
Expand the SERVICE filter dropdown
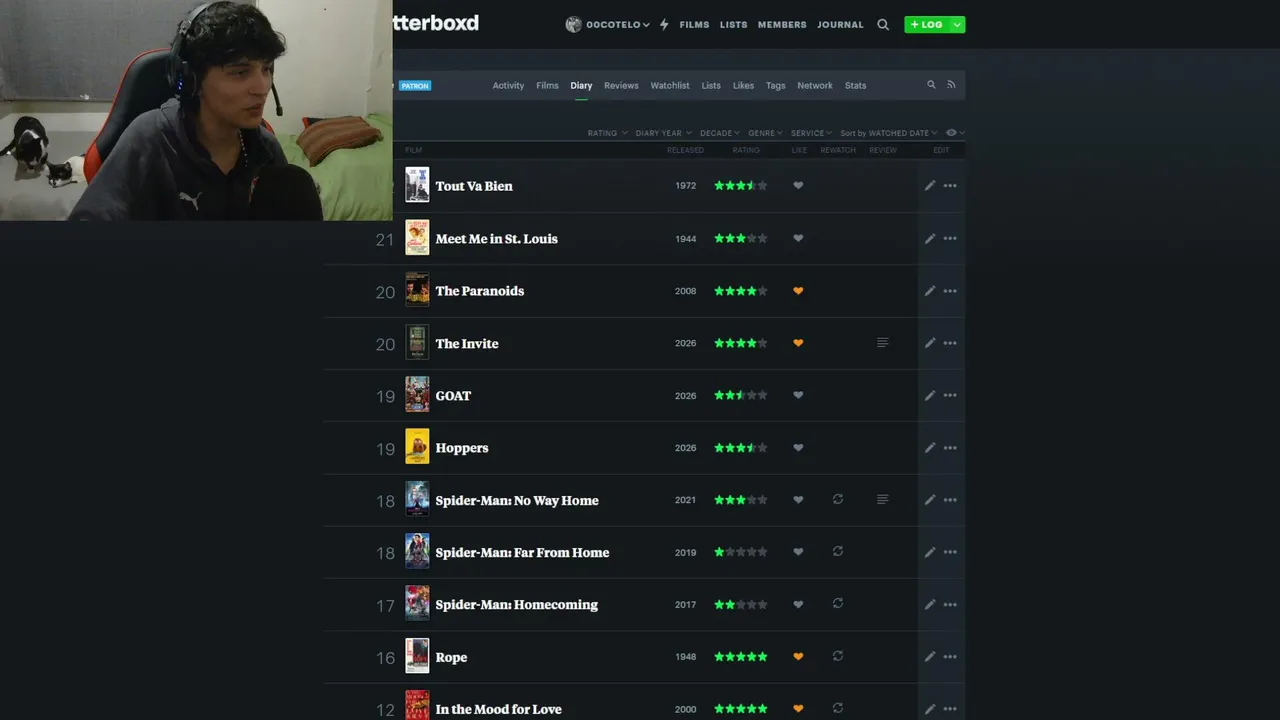pyautogui.click(x=811, y=133)
